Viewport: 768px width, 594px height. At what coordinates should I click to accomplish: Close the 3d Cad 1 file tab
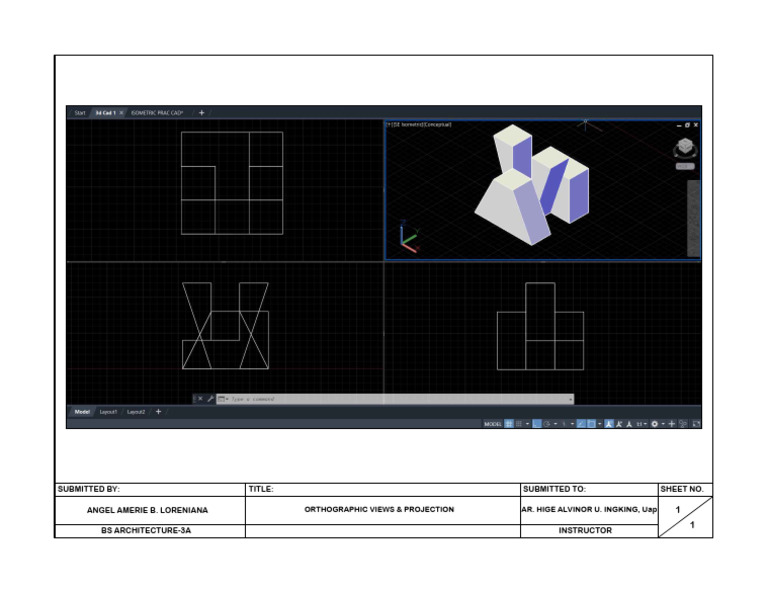(121, 113)
